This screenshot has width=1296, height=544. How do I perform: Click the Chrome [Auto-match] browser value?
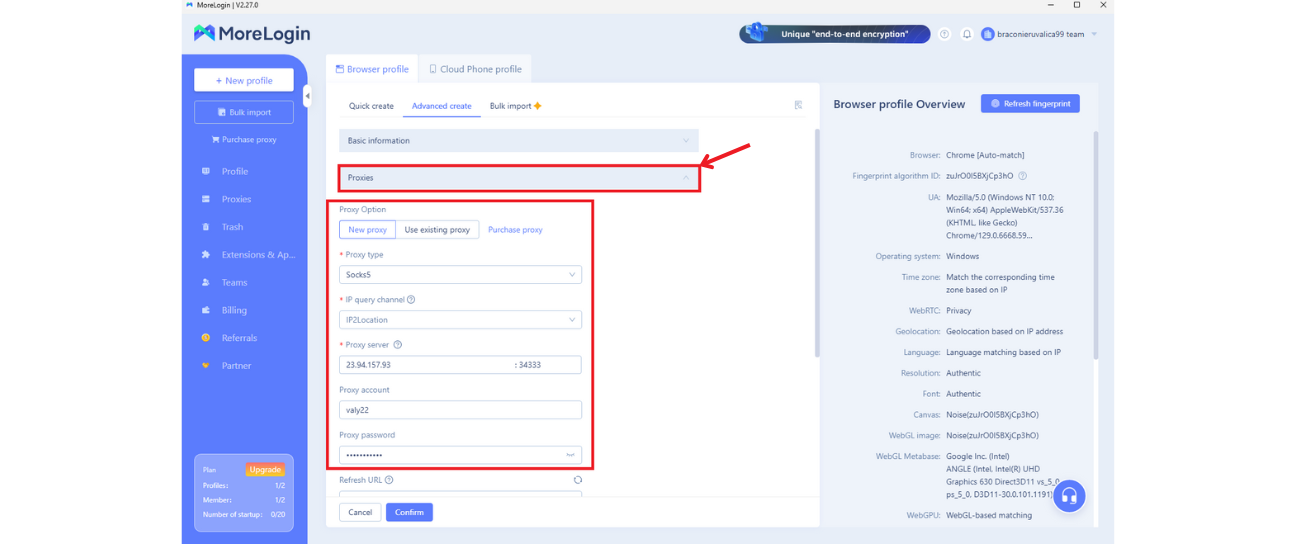pos(985,156)
